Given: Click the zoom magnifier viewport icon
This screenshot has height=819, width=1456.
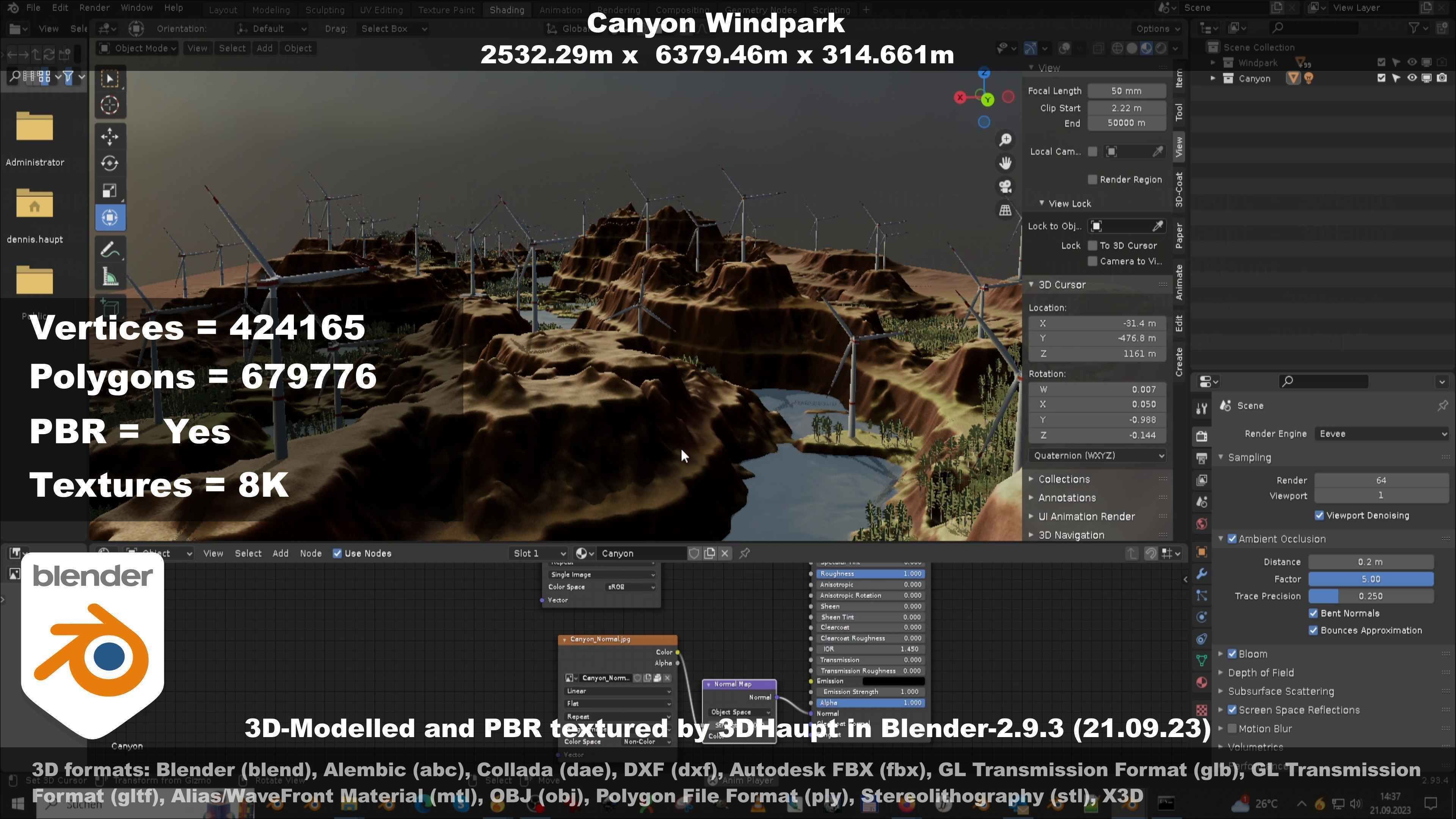Looking at the screenshot, I should click(x=1005, y=140).
